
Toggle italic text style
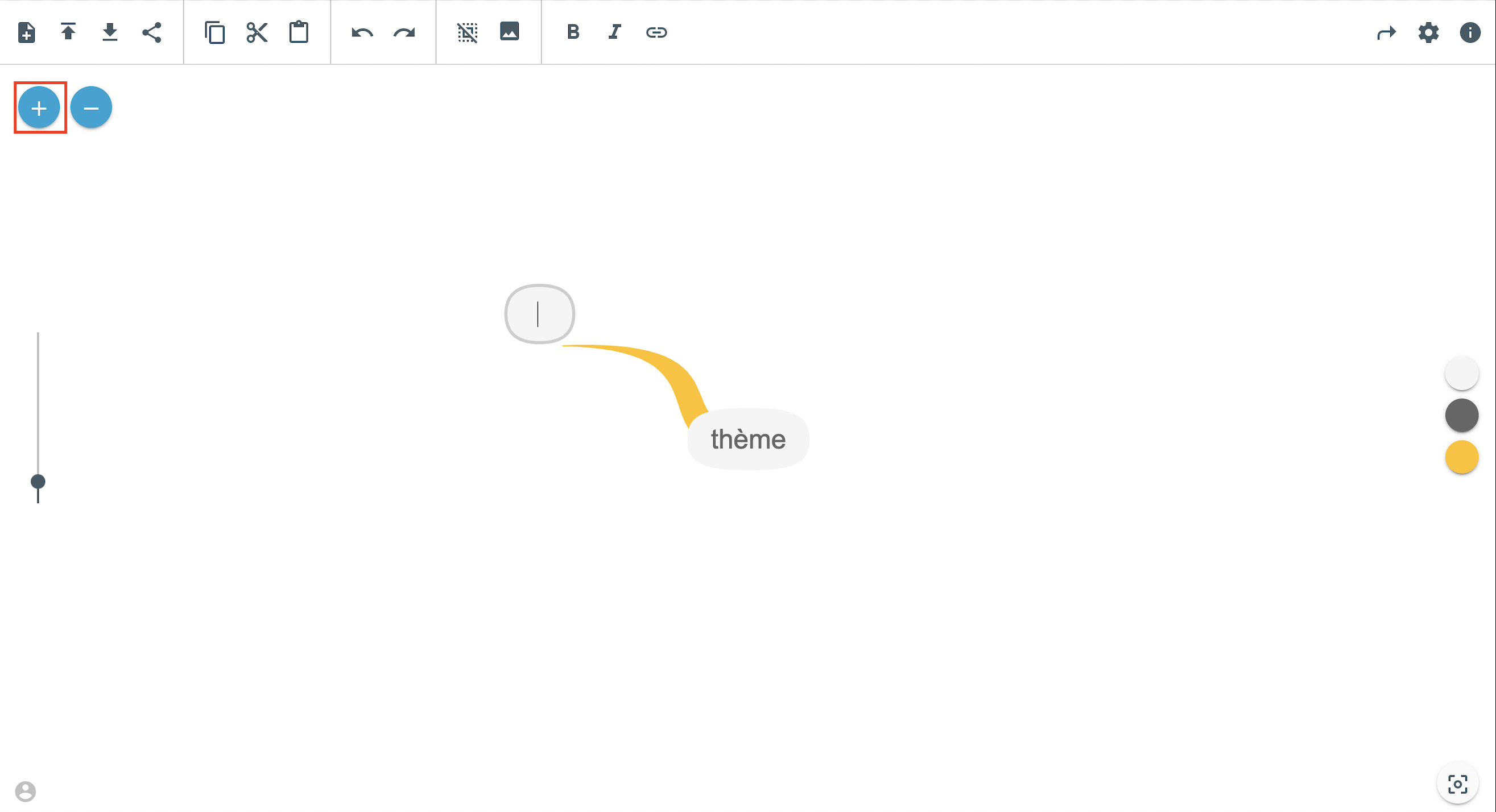pos(614,32)
